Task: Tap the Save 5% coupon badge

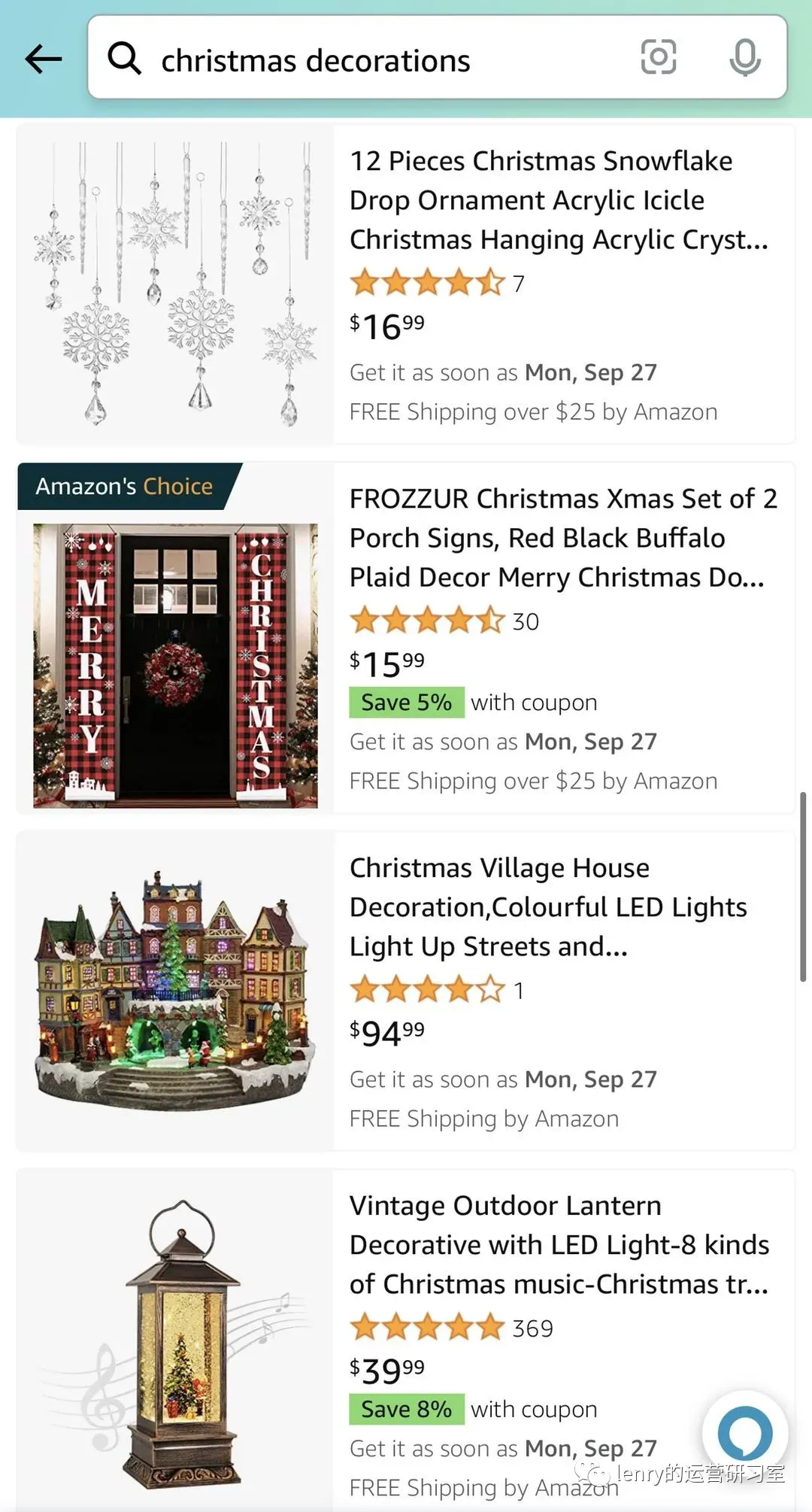Action: (407, 702)
